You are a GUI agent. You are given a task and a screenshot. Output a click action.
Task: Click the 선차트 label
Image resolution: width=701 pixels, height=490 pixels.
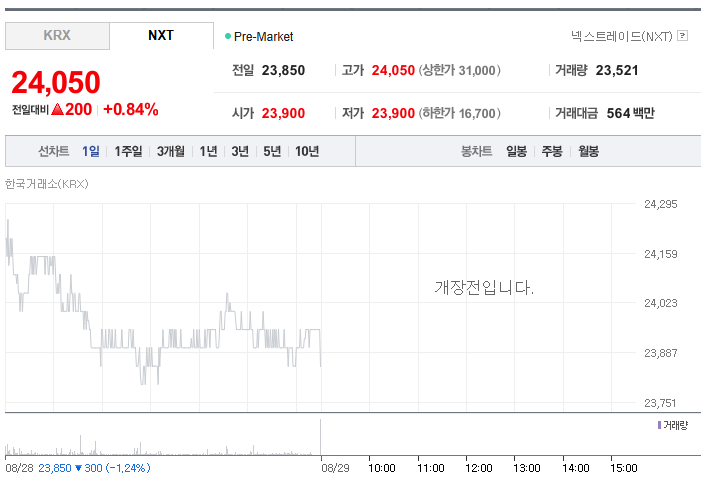point(54,152)
